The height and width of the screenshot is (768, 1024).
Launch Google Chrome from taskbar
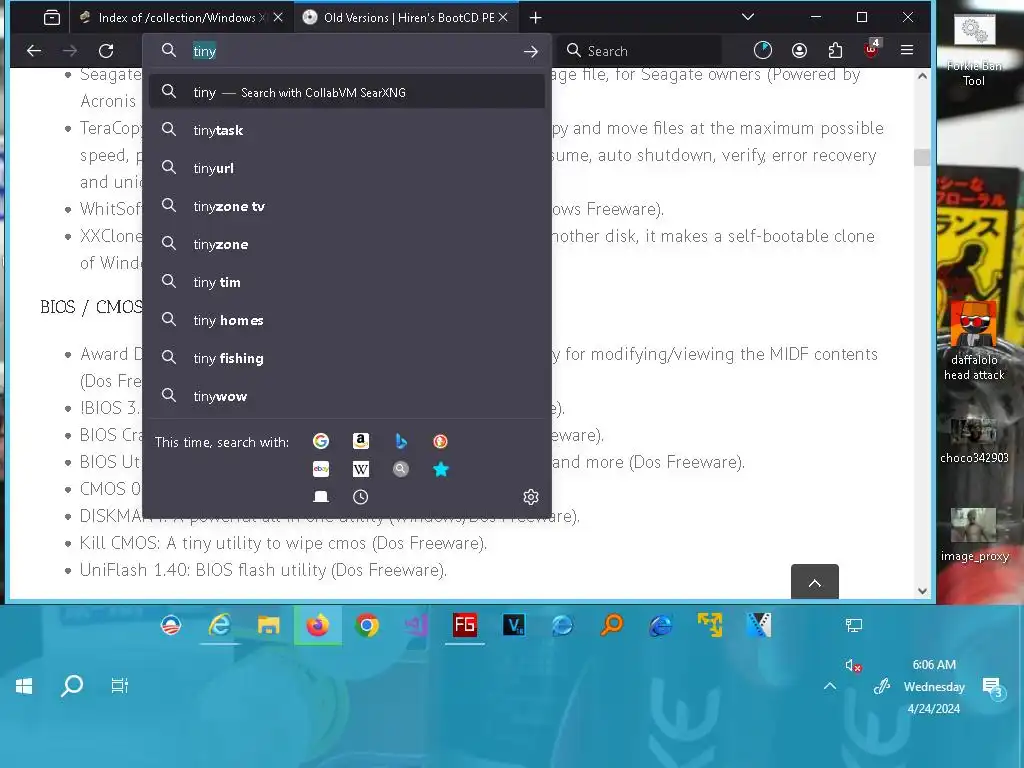(367, 626)
